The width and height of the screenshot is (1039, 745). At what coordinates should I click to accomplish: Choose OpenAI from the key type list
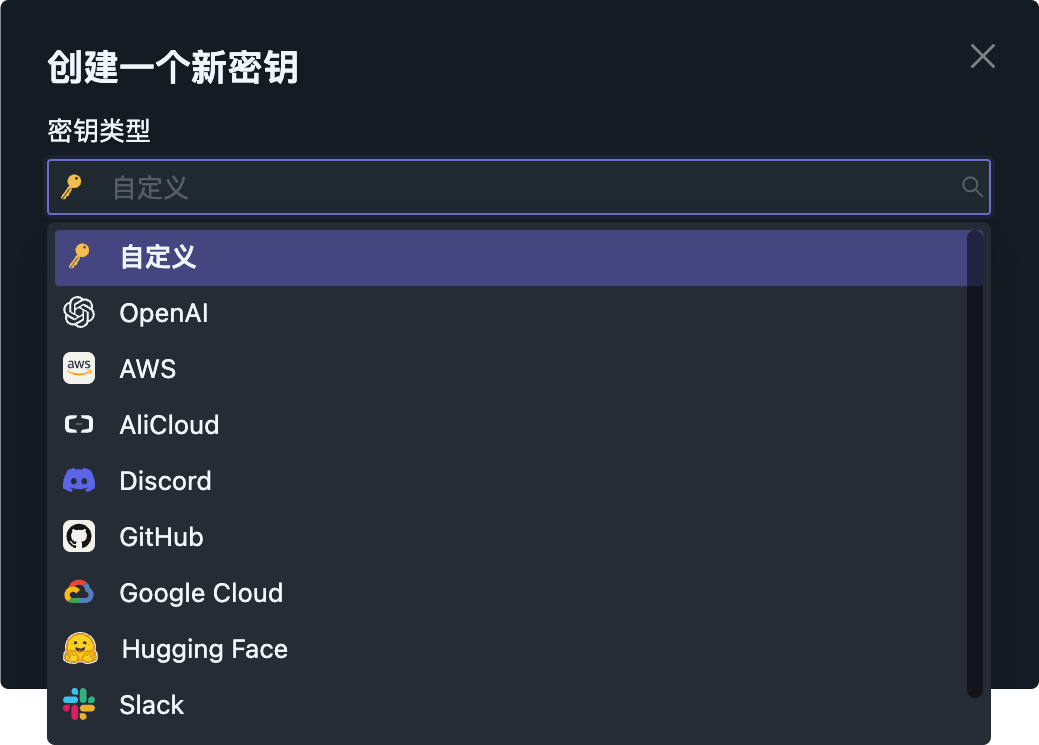(x=164, y=314)
